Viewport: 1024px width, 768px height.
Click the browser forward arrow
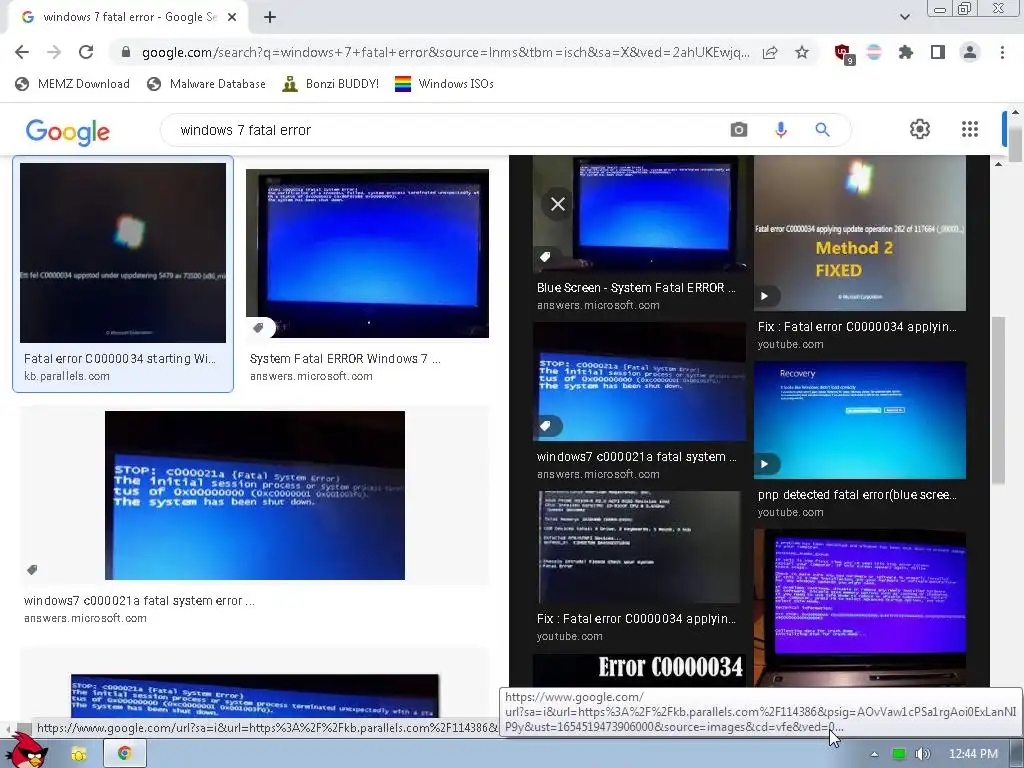point(54,52)
